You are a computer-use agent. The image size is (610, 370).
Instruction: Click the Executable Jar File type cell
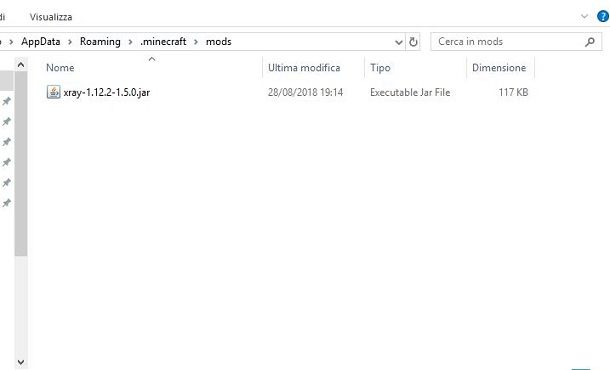pos(410,93)
